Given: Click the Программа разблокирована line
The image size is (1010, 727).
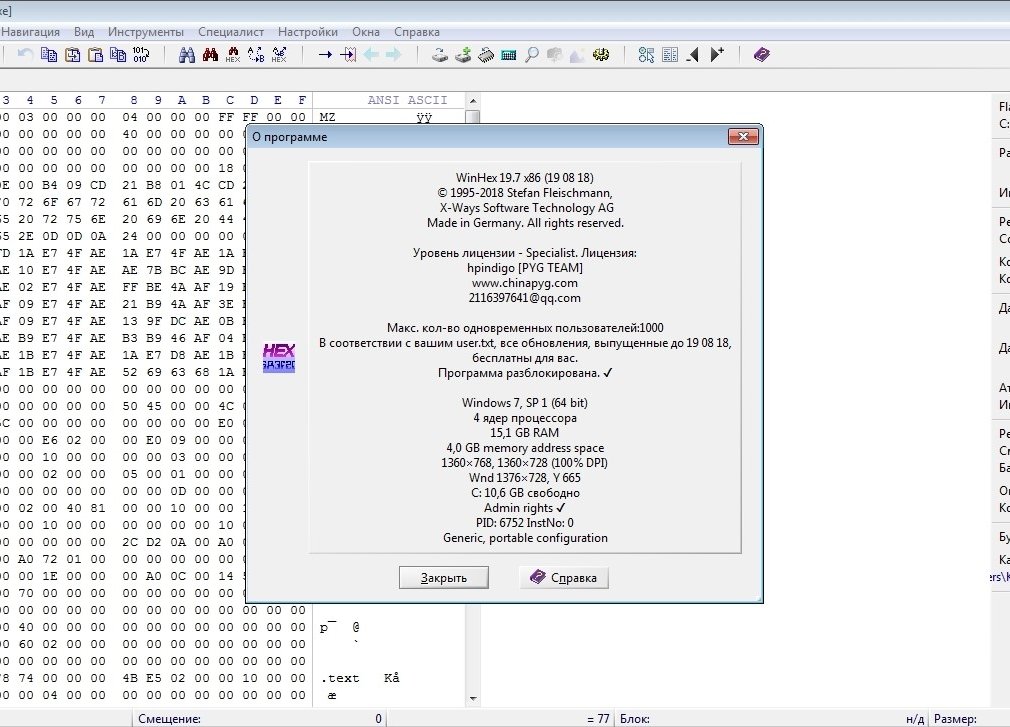Looking at the screenshot, I should pyautogui.click(x=525, y=373).
